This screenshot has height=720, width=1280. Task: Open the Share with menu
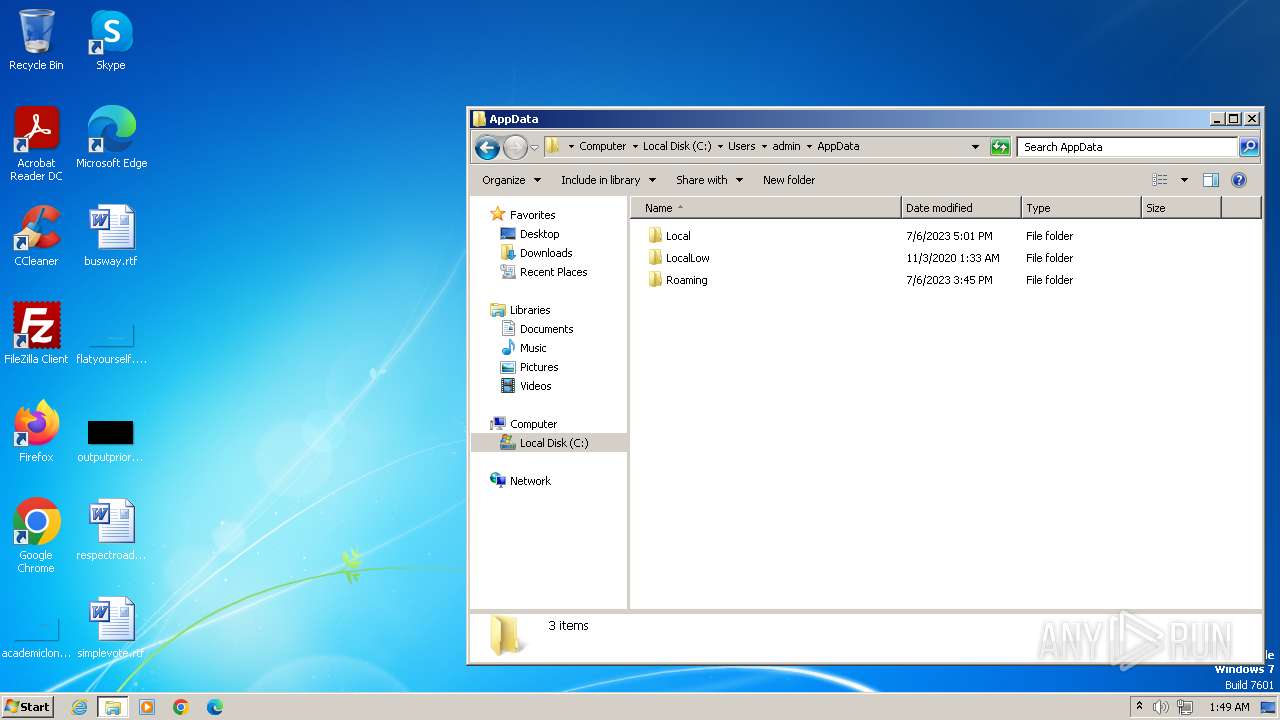tap(709, 180)
